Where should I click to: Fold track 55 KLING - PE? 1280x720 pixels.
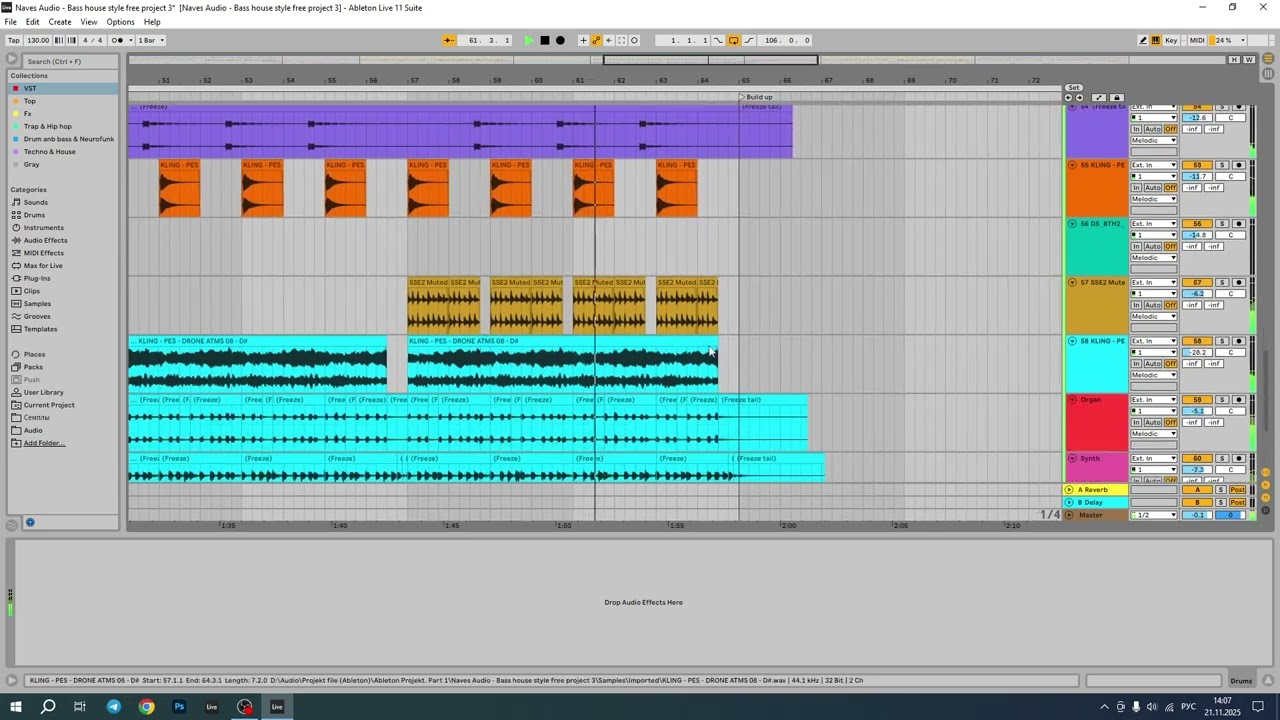point(1072,165)
